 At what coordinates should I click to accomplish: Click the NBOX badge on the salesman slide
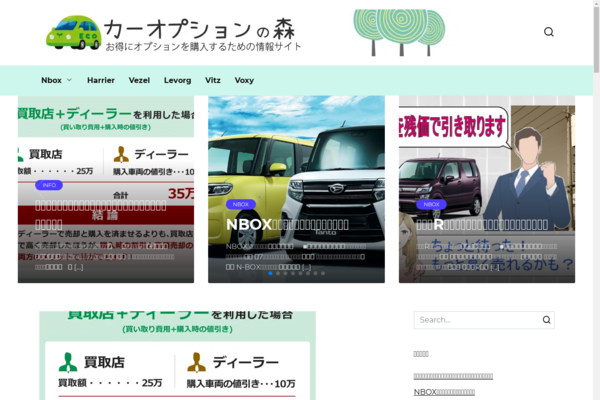pos(431,204)
